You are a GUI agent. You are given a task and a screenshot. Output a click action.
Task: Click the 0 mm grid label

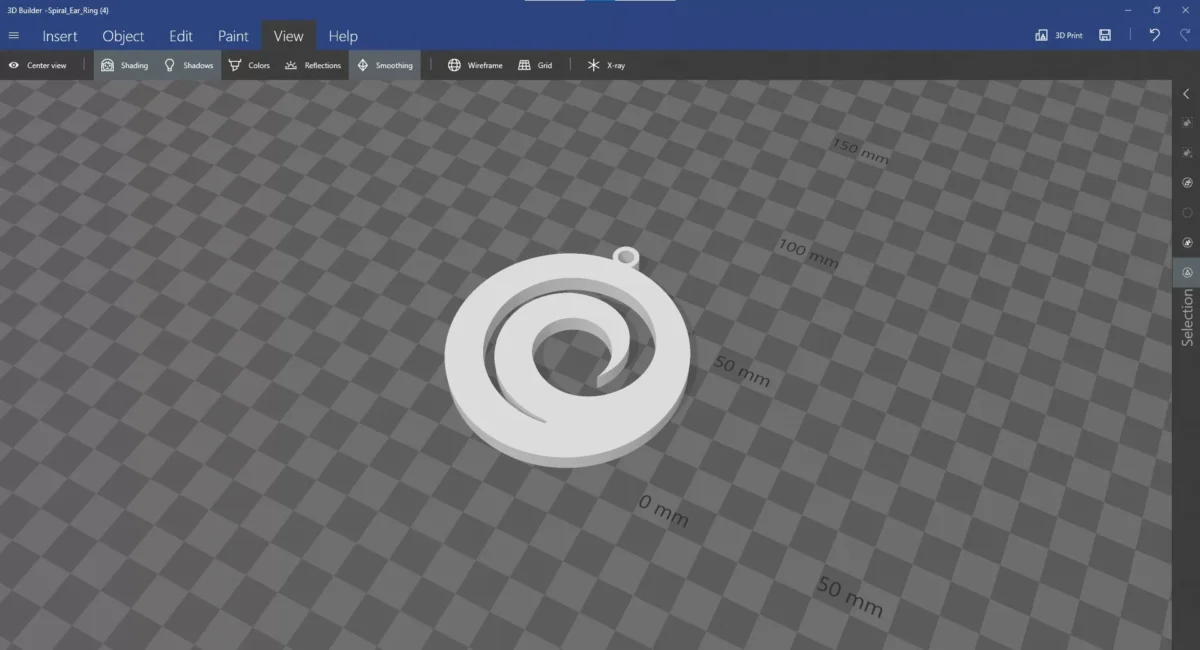point(664,511)
